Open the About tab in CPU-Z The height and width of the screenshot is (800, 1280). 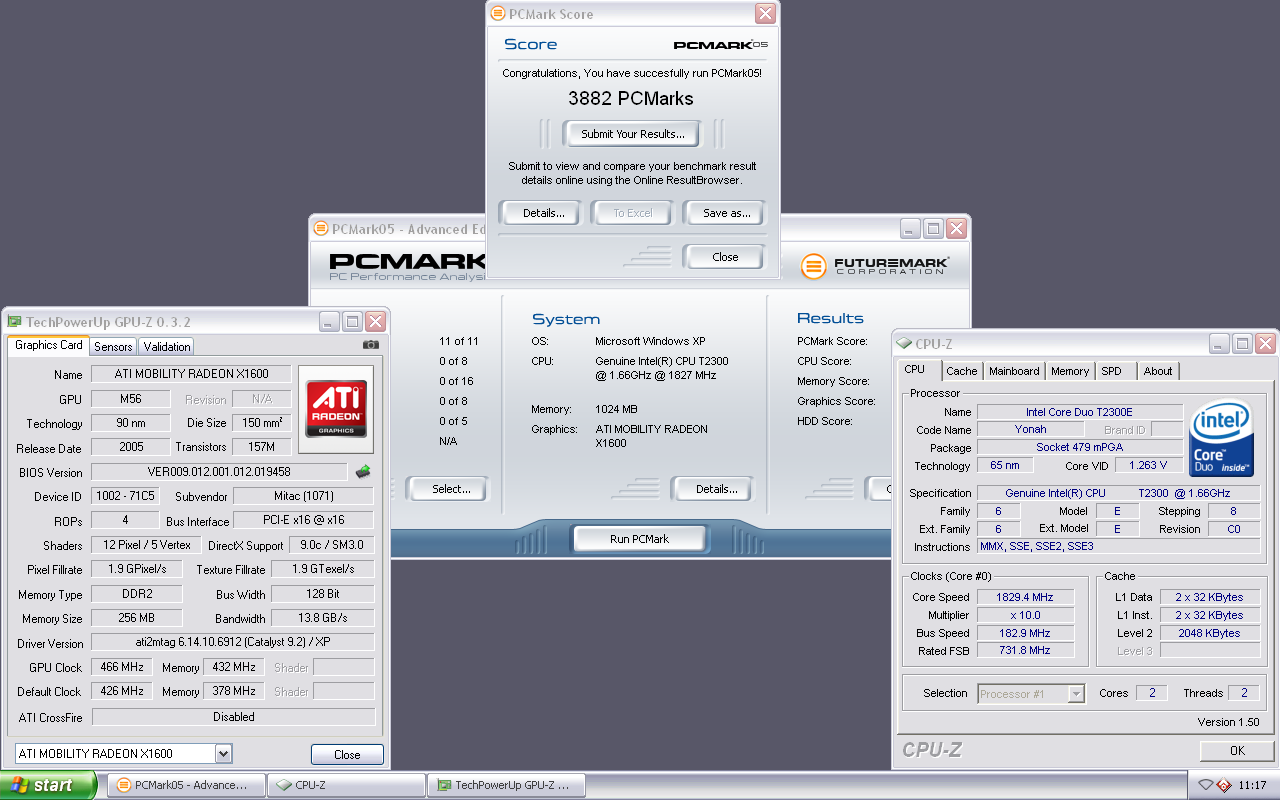(x=1158, y=371)
